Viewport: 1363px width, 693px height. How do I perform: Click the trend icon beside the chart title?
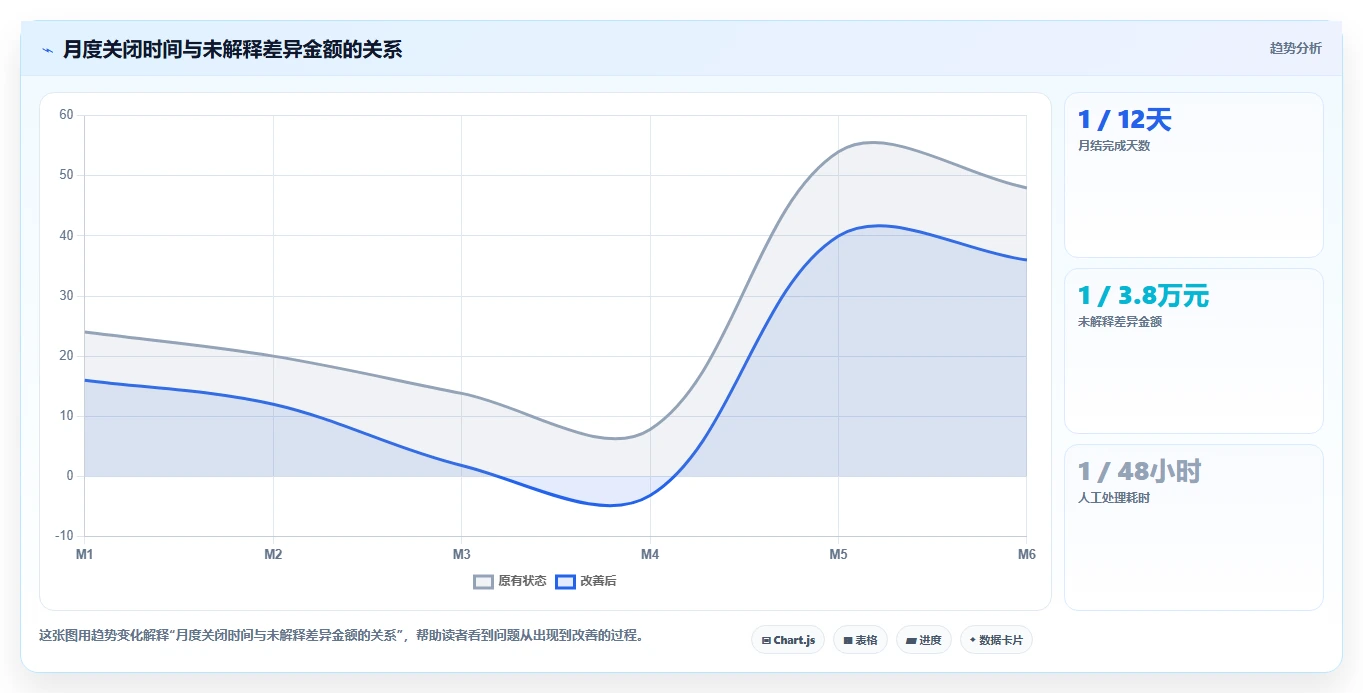47,50
